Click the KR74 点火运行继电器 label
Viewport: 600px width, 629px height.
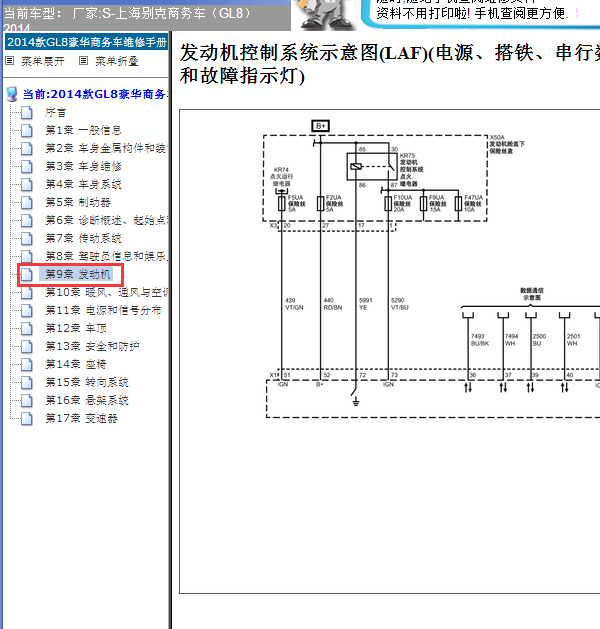282,177
